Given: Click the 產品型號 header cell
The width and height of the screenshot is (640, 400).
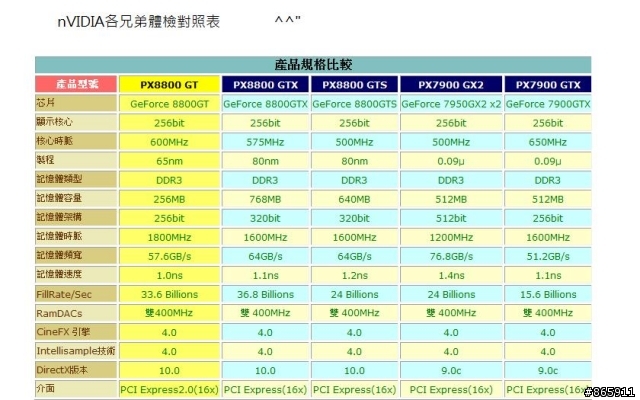Looking at the screenshot, I should (x=76, y=84).
